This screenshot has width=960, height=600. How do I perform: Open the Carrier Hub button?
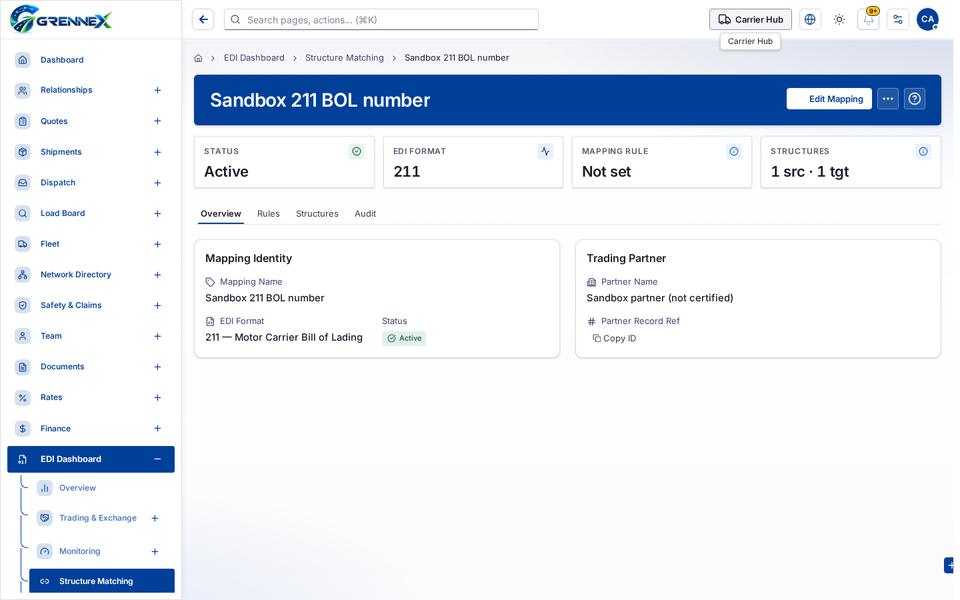[751, 20]
